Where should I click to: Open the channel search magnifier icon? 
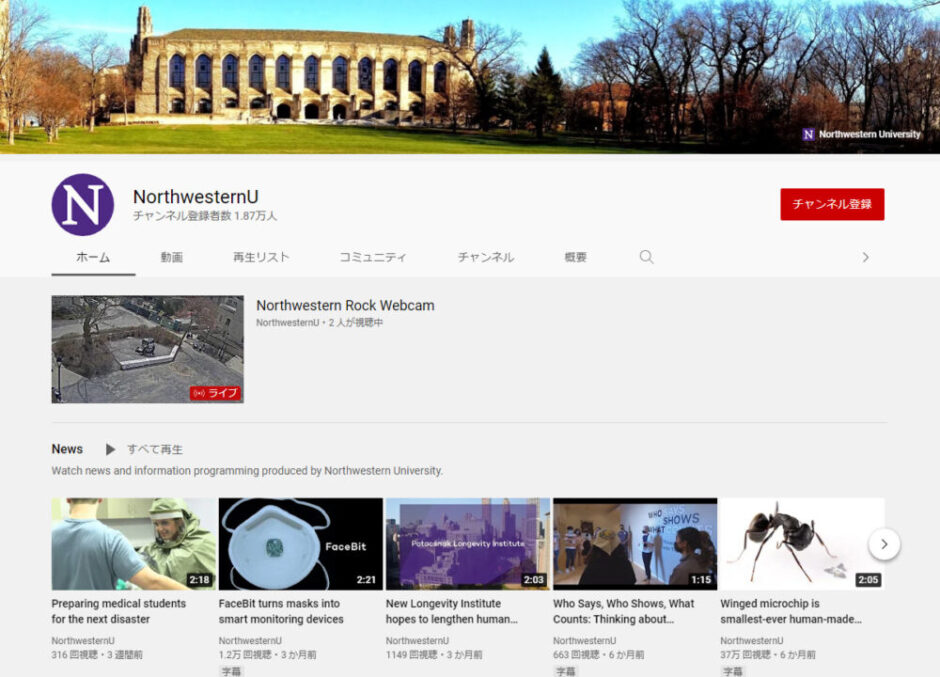(x=646, y=257)
